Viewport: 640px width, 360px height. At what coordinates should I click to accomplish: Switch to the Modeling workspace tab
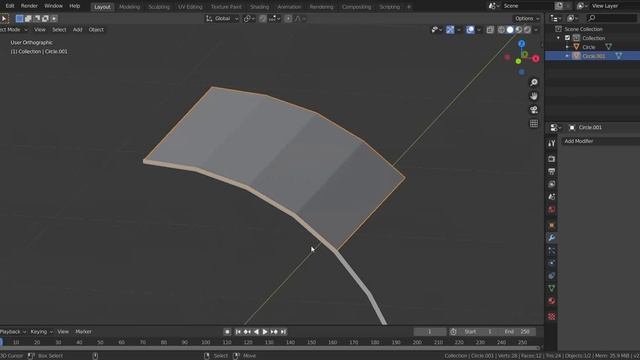click(x=129, y=7)
